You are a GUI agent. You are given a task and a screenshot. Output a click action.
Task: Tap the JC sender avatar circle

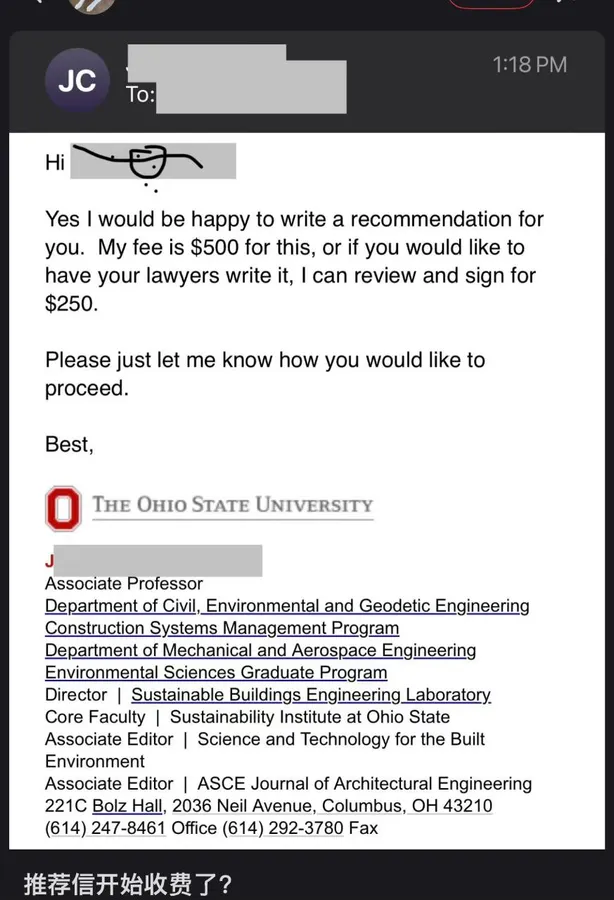coord(77,80)
